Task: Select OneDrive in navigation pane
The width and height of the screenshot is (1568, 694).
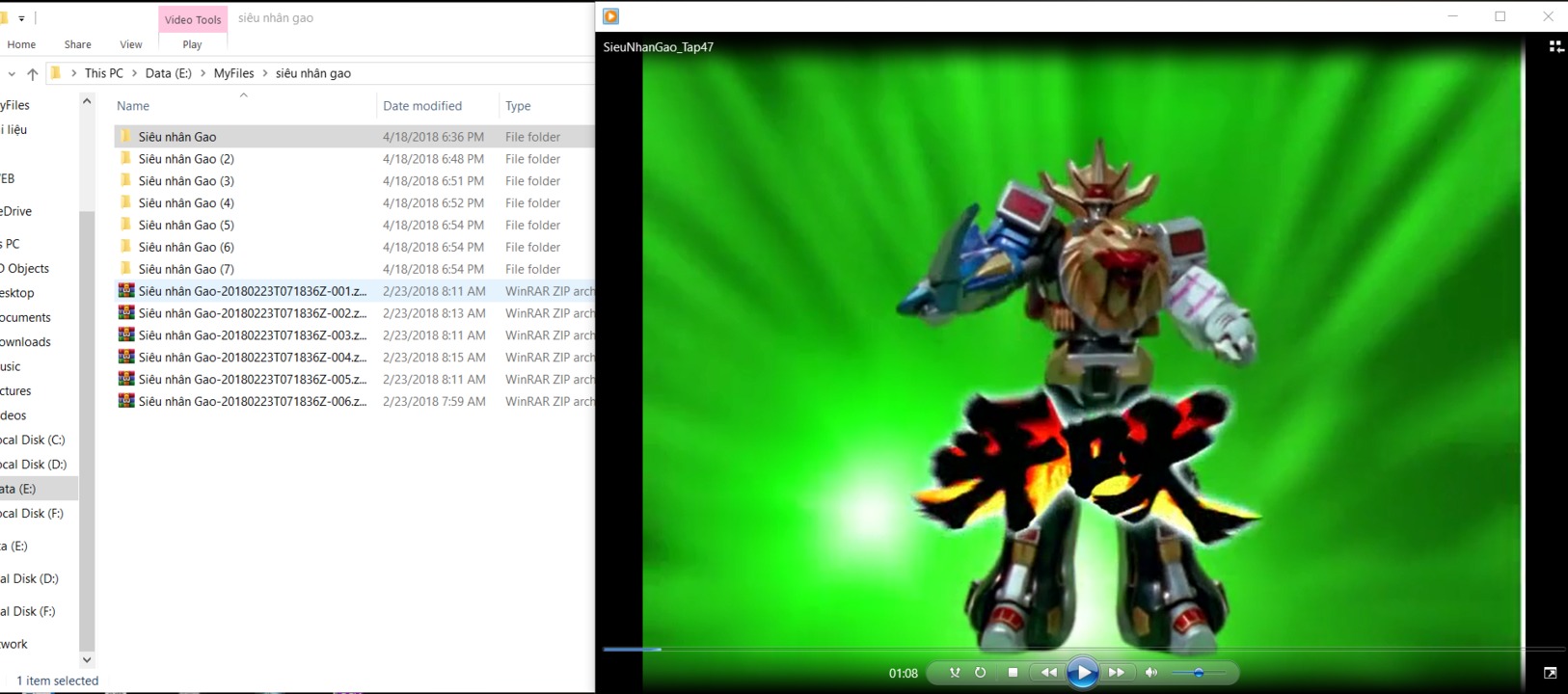Action: coord(16,211)
